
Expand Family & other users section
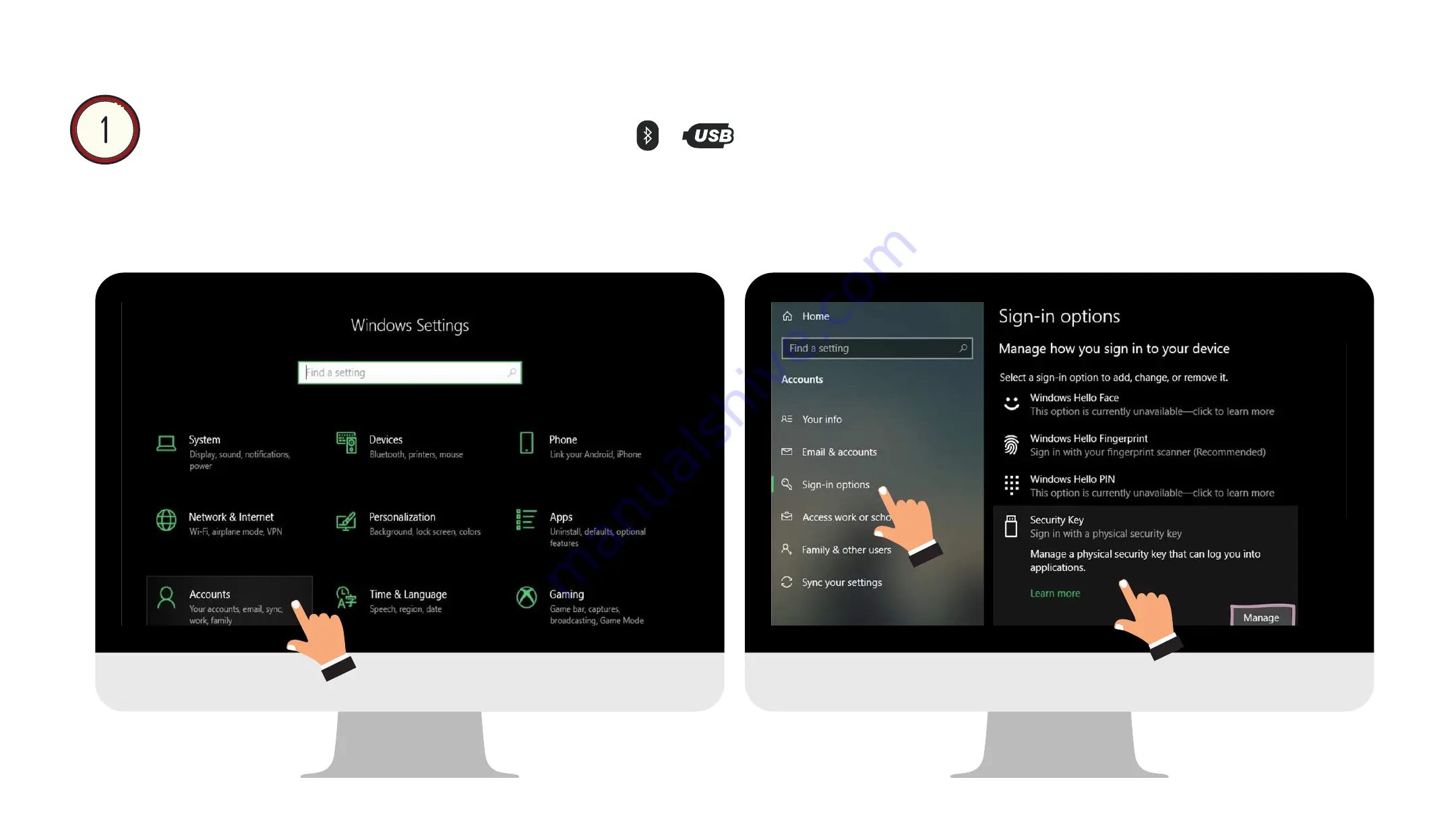(x=846, y=549)
